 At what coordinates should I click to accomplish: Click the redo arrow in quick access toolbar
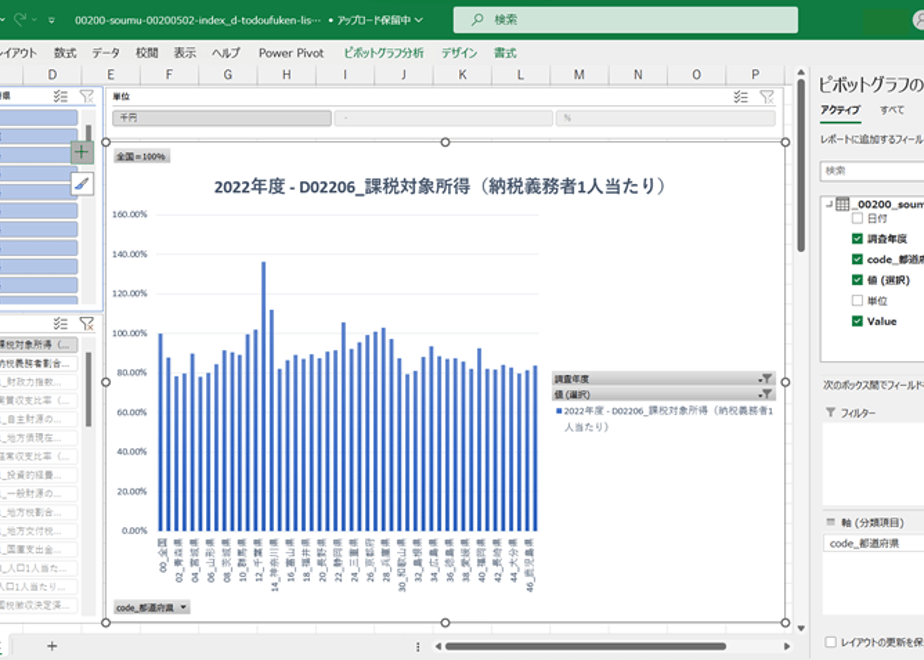point(19,19)
